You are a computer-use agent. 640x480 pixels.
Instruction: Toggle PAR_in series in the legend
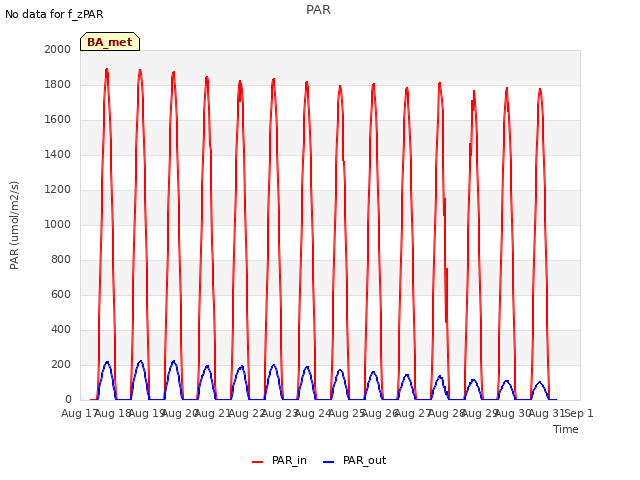[x=289, y=460]
